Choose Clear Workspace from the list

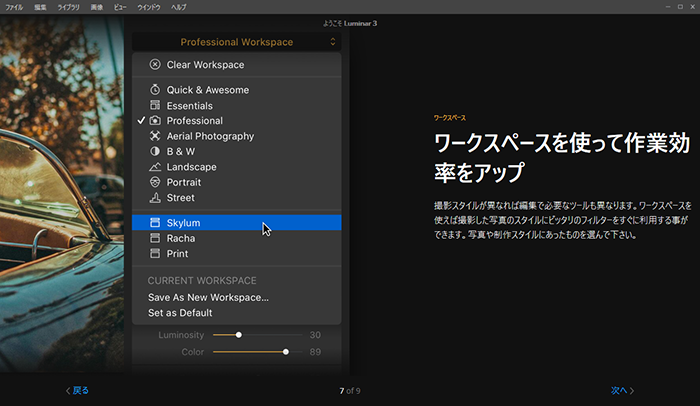[x=237, y=65]
